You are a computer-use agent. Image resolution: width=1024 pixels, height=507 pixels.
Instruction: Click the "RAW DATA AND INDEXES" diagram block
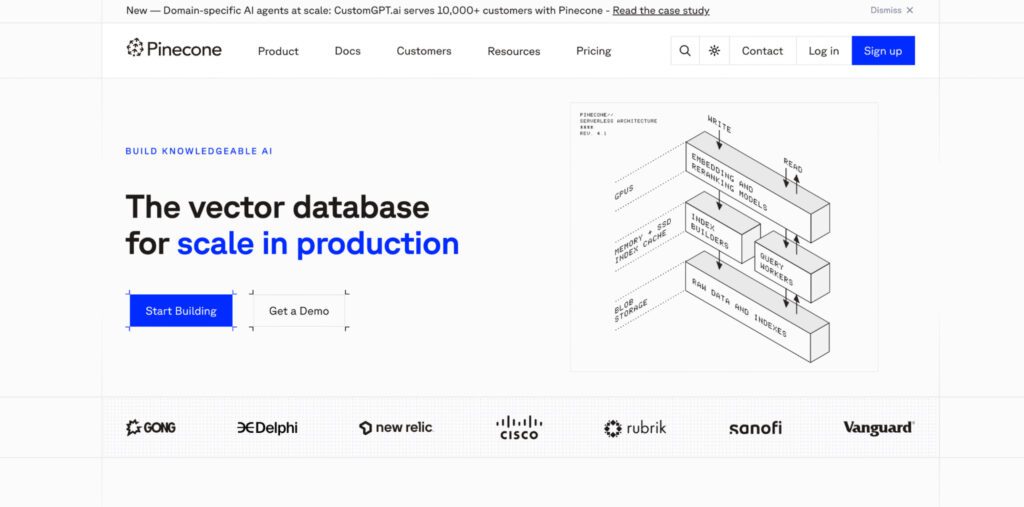click(758, 306)
